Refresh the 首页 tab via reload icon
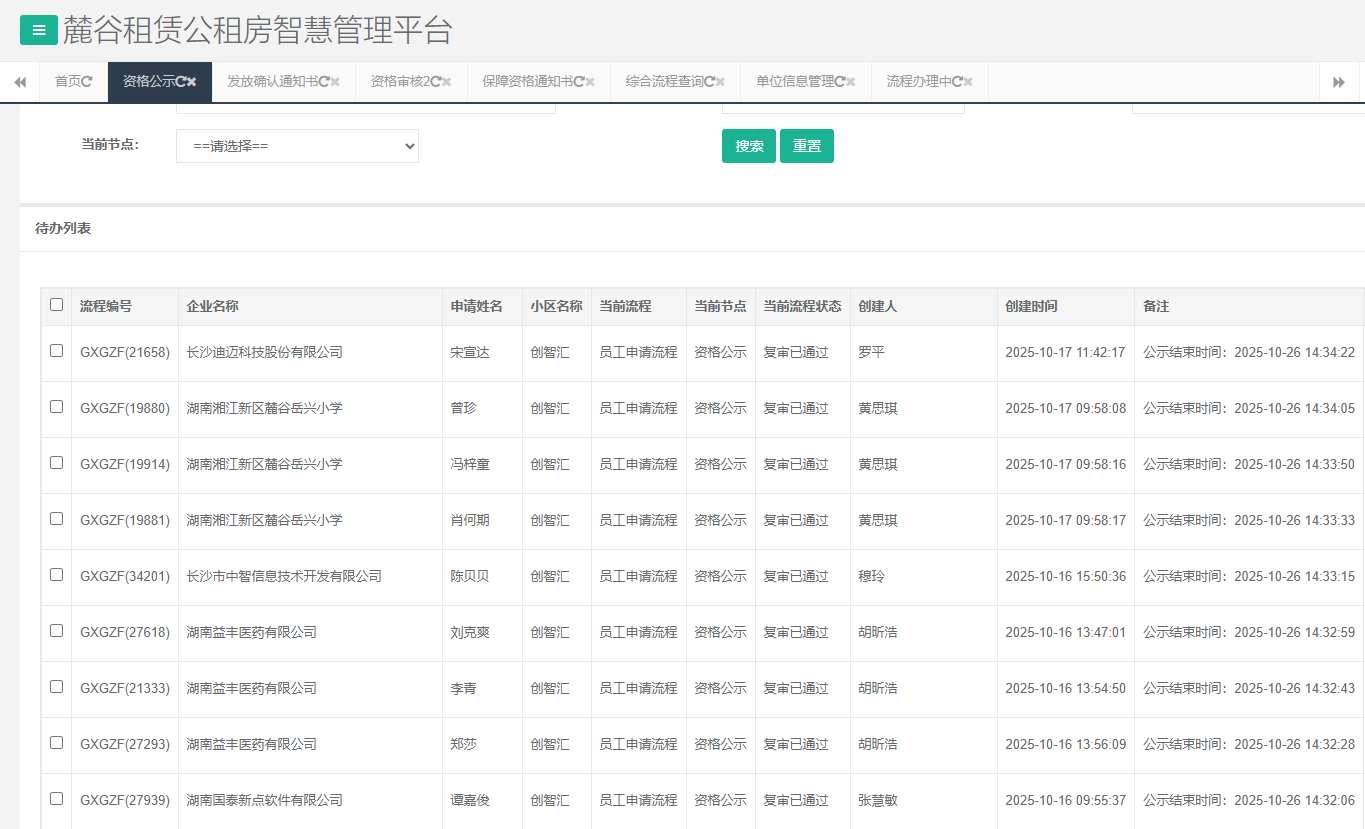 tap(87, 82)
